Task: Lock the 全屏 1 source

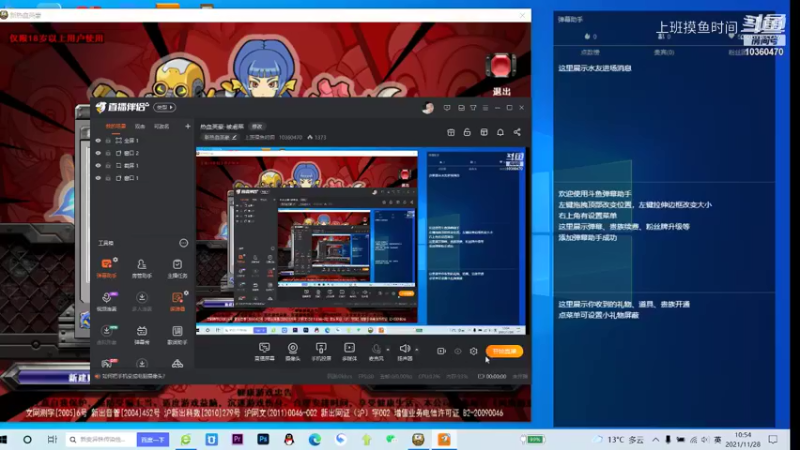Action: 108,140
